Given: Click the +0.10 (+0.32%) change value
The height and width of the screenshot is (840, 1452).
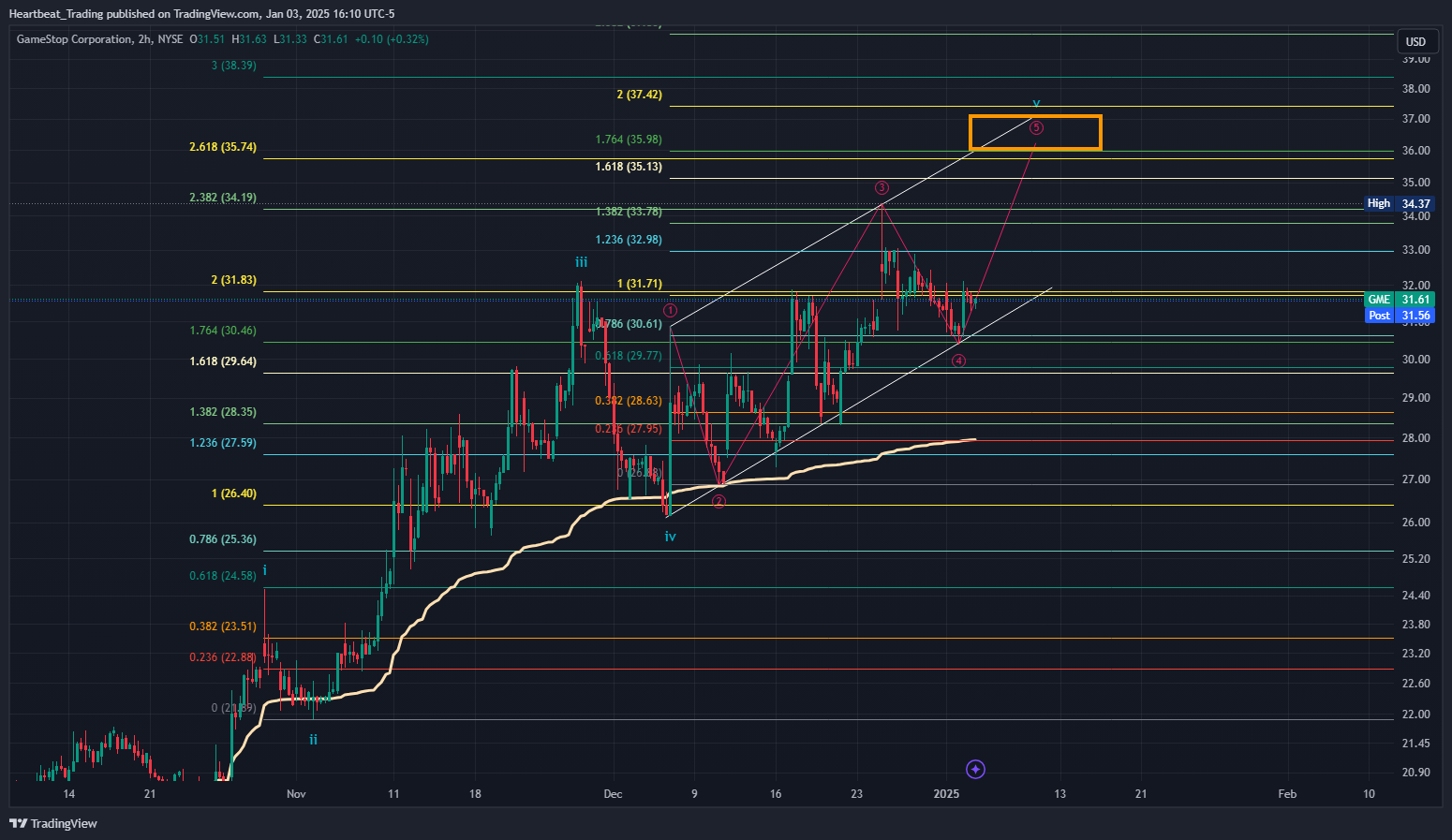Looking at the screenshot, I should tap(392, 39).
